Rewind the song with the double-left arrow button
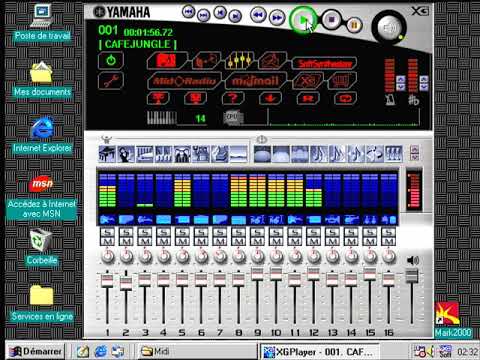Image resolution: width=480 pixels, height=360 pixels. (x=258, y=15)
